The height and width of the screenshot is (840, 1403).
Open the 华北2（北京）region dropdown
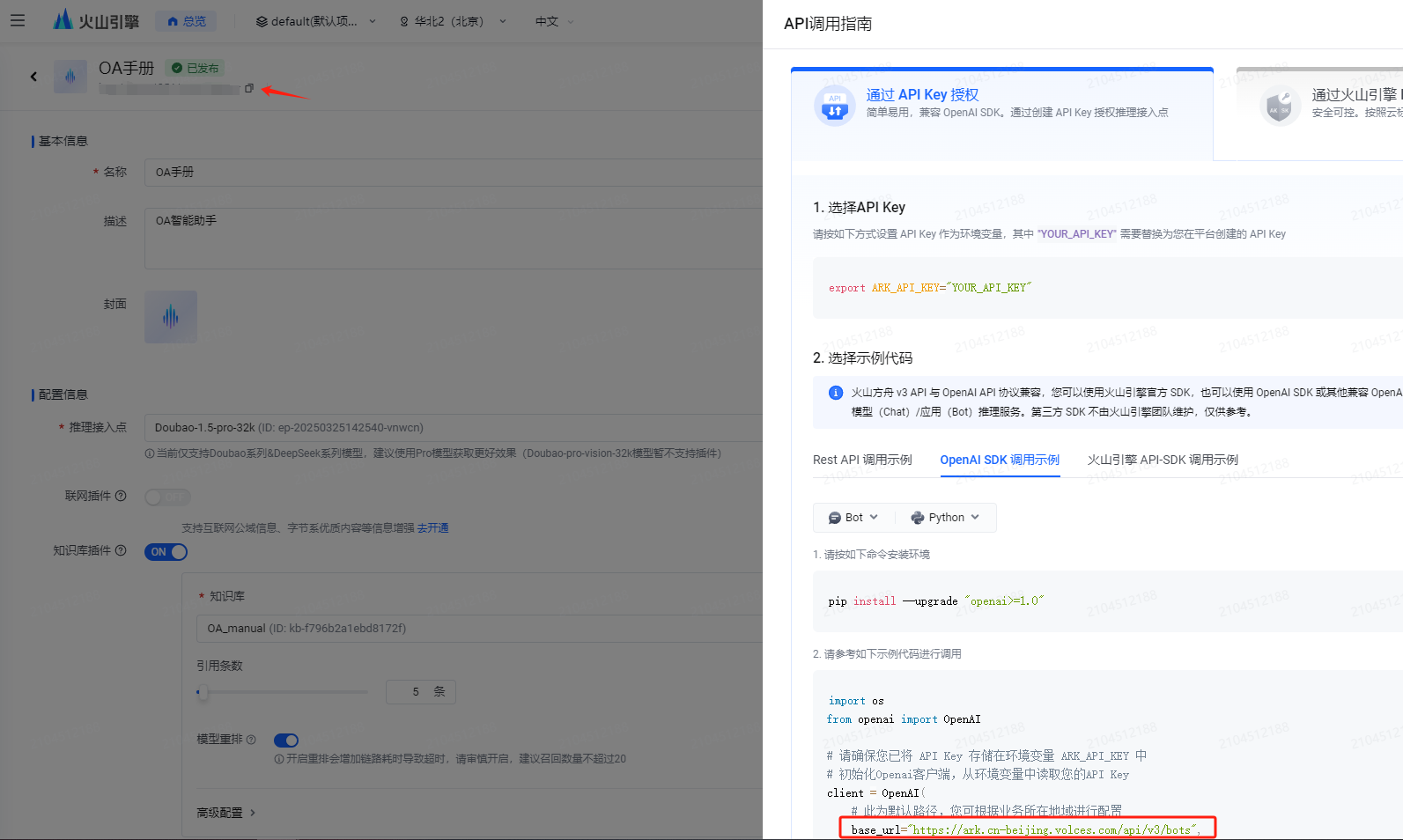point(453,21)
